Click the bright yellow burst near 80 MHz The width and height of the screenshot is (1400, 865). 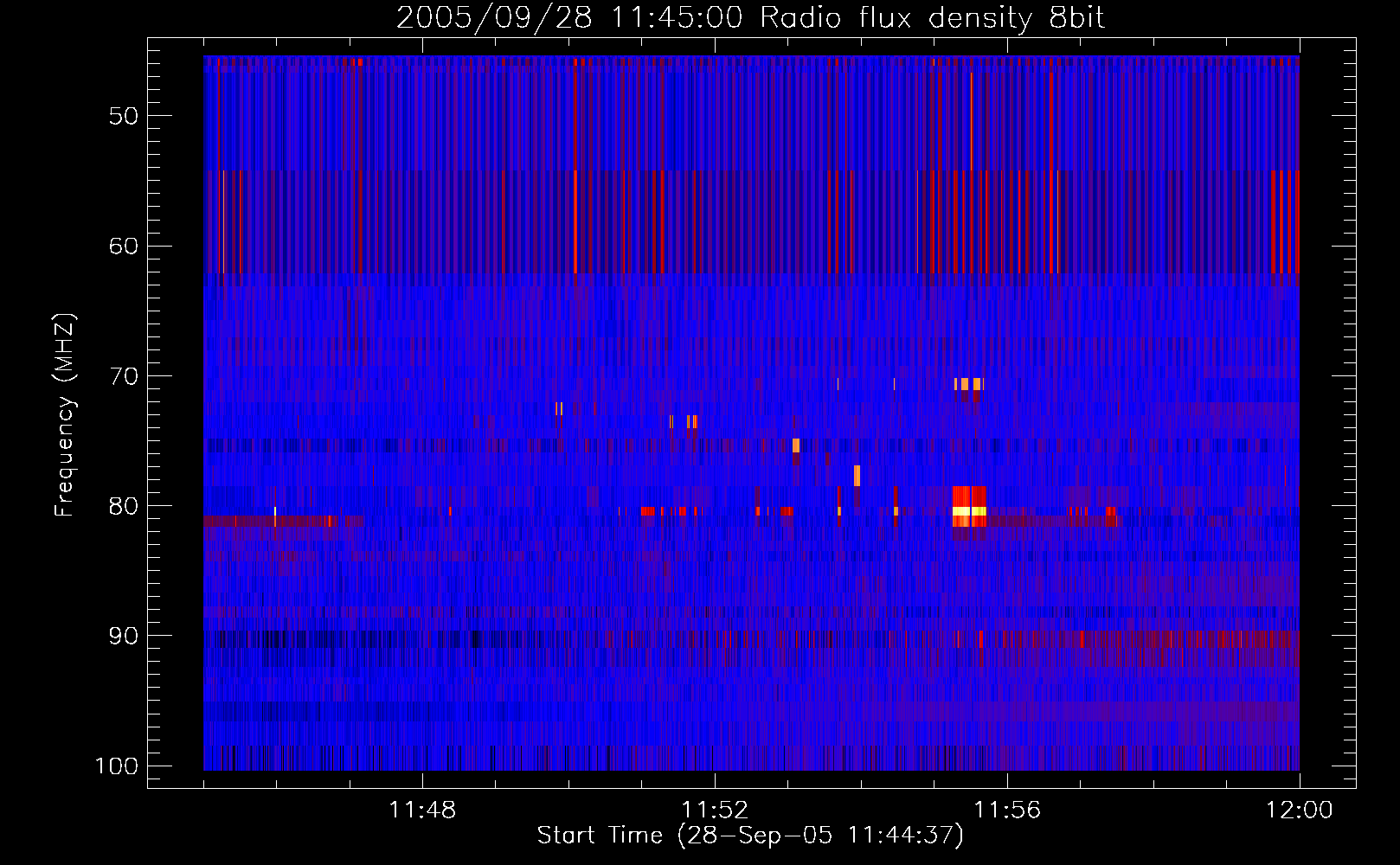pos(969,511)
